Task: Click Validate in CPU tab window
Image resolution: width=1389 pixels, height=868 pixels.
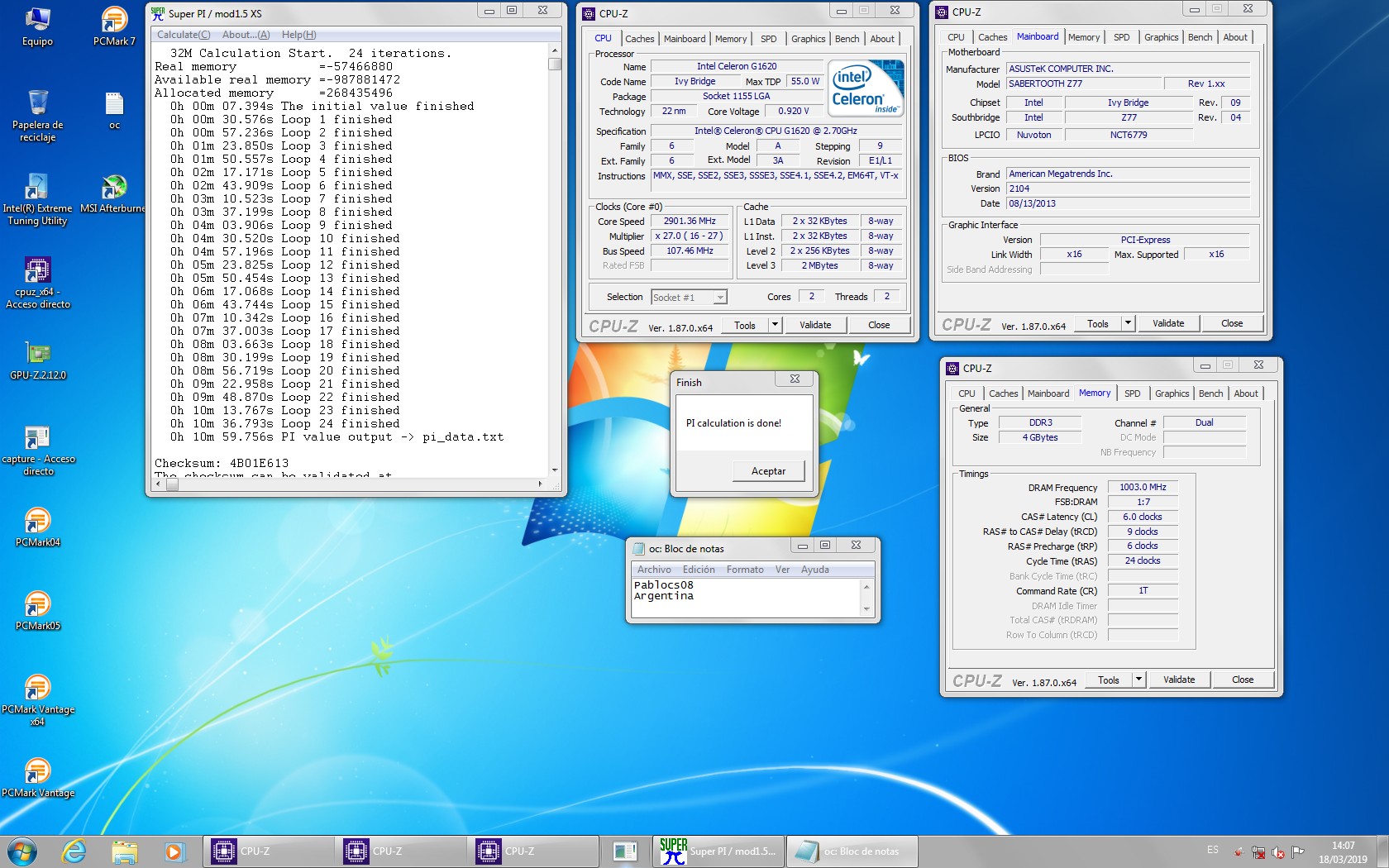Action: click(x=815, y=325)
